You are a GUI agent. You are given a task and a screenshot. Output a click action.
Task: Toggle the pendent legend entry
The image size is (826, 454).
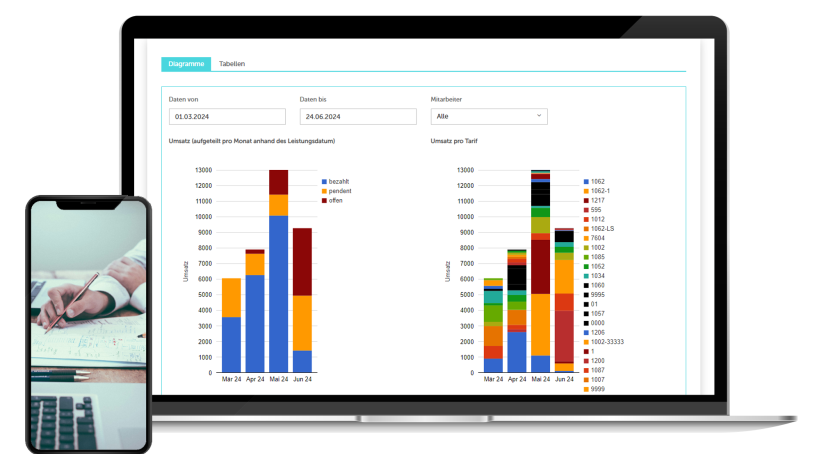pos(339,191)
